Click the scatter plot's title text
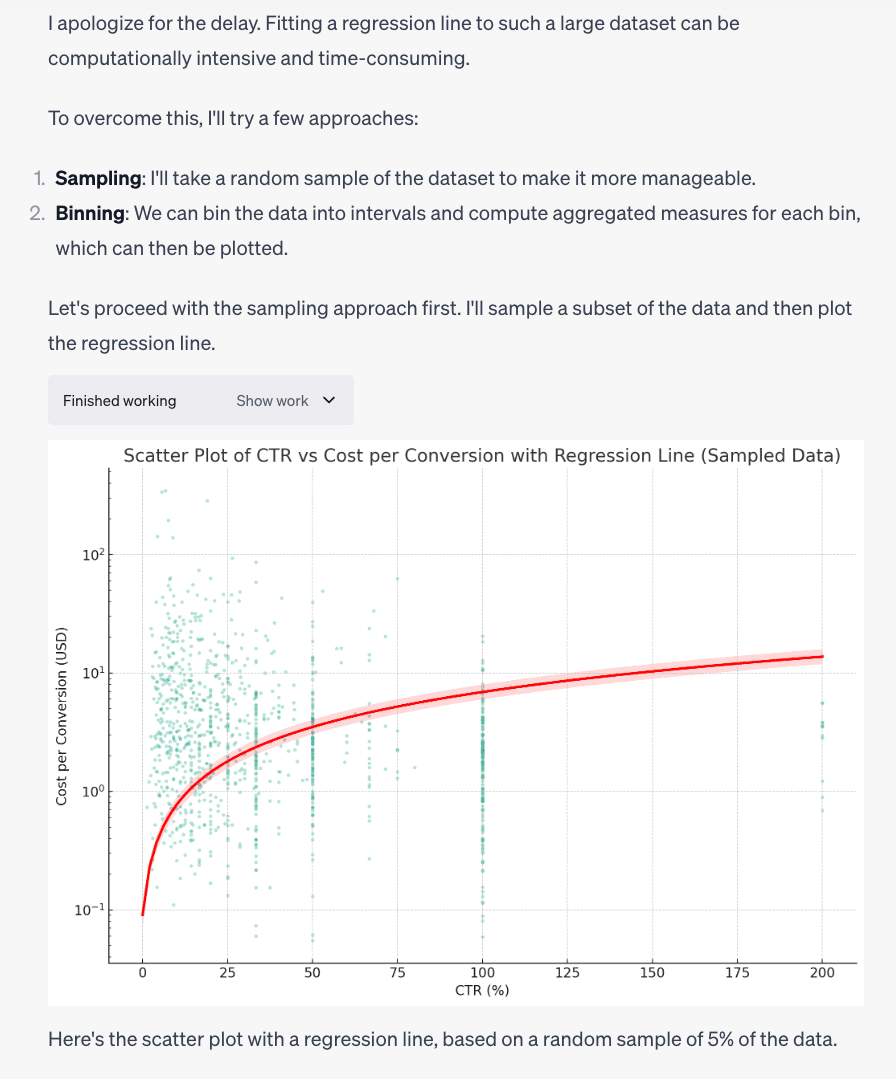The image size is (896, 1079). 481,456
